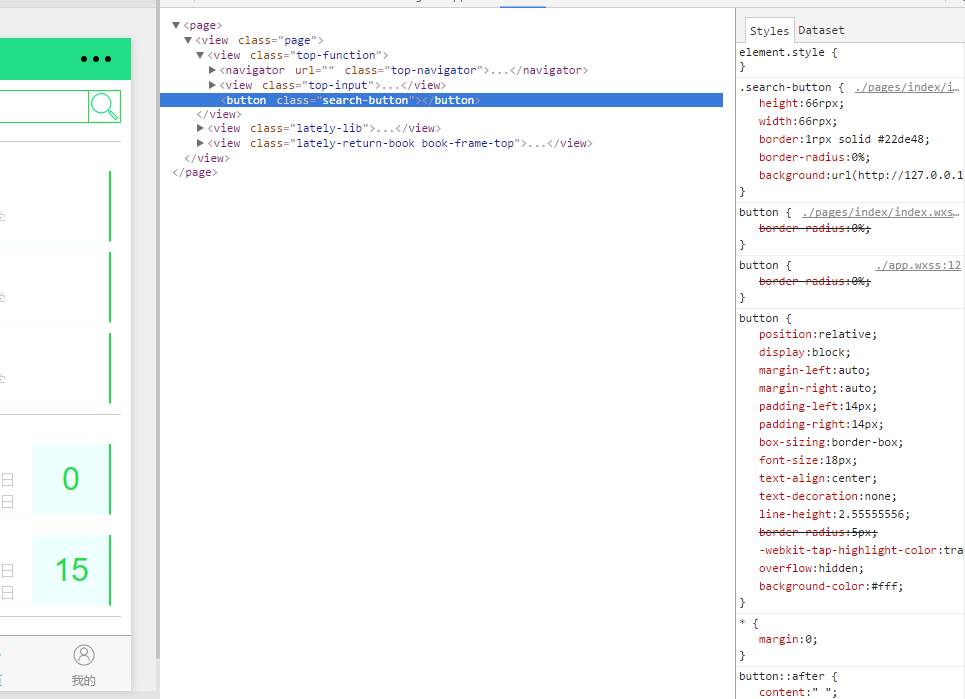The image size is (965, 699).
Task: Click the button::after selector
Action: click(x=782, y=676)
